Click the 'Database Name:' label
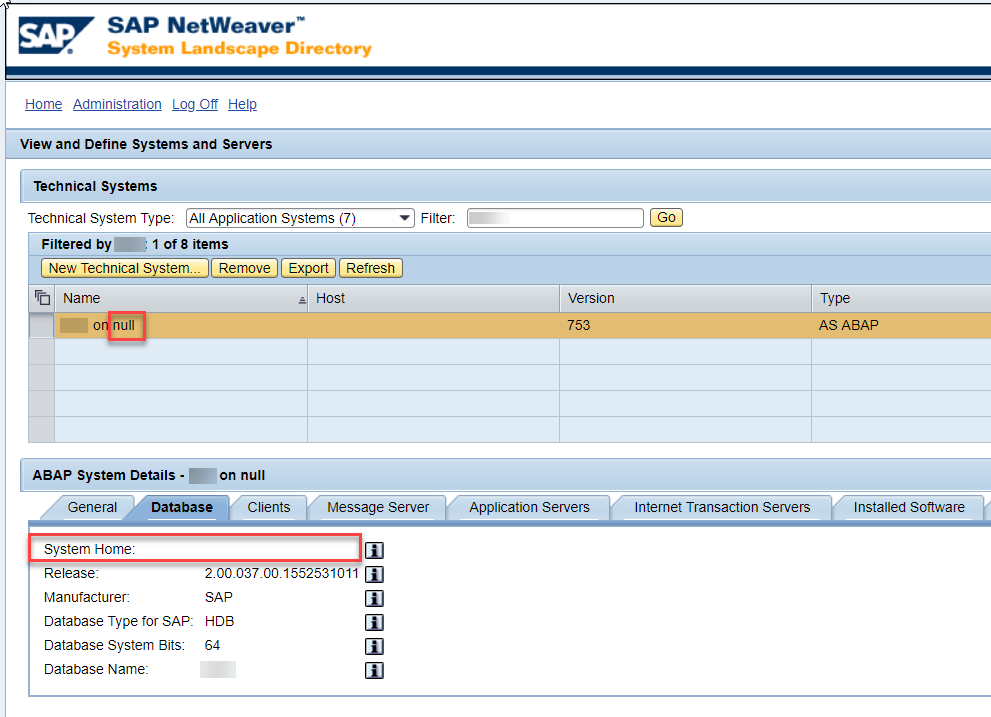 tap(96, 670)
